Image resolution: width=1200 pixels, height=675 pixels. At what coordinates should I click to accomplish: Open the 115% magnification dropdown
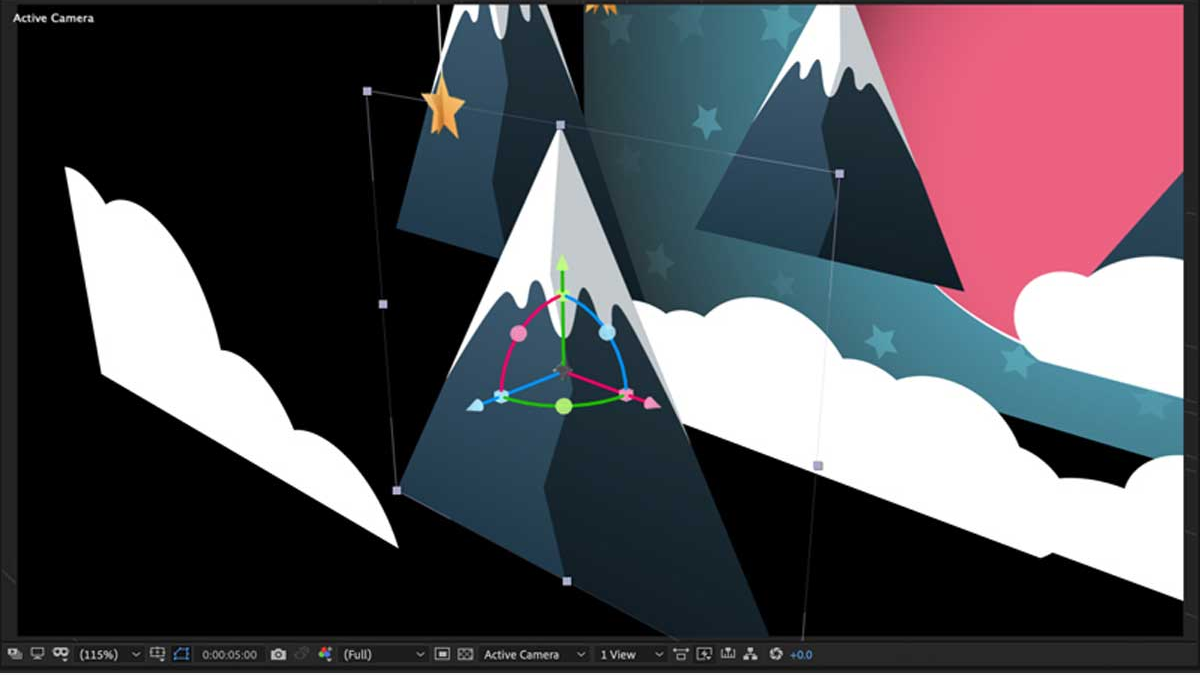110,654
